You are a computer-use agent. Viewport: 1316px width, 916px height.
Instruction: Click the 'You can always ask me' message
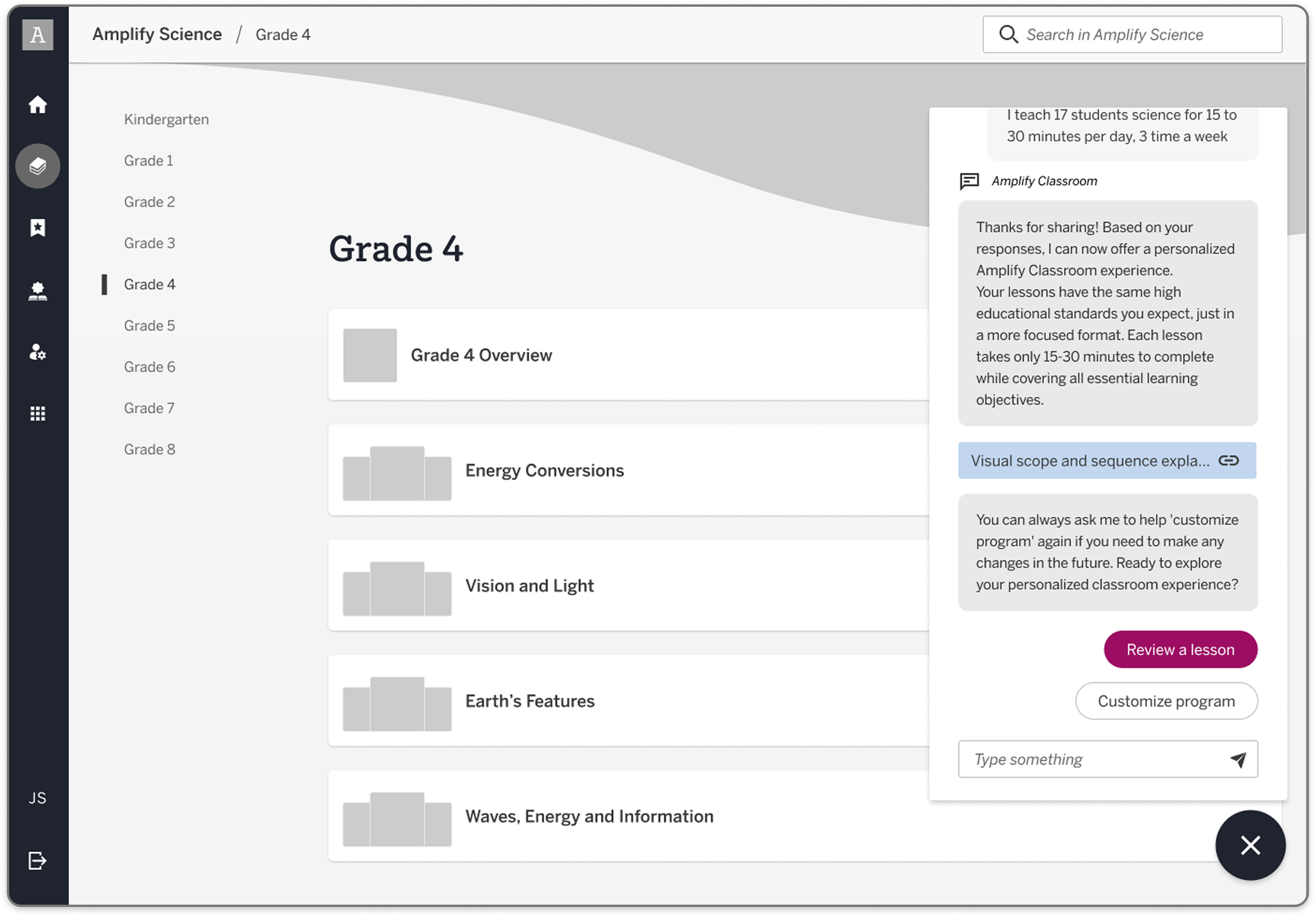click(x=1108, y=553)
